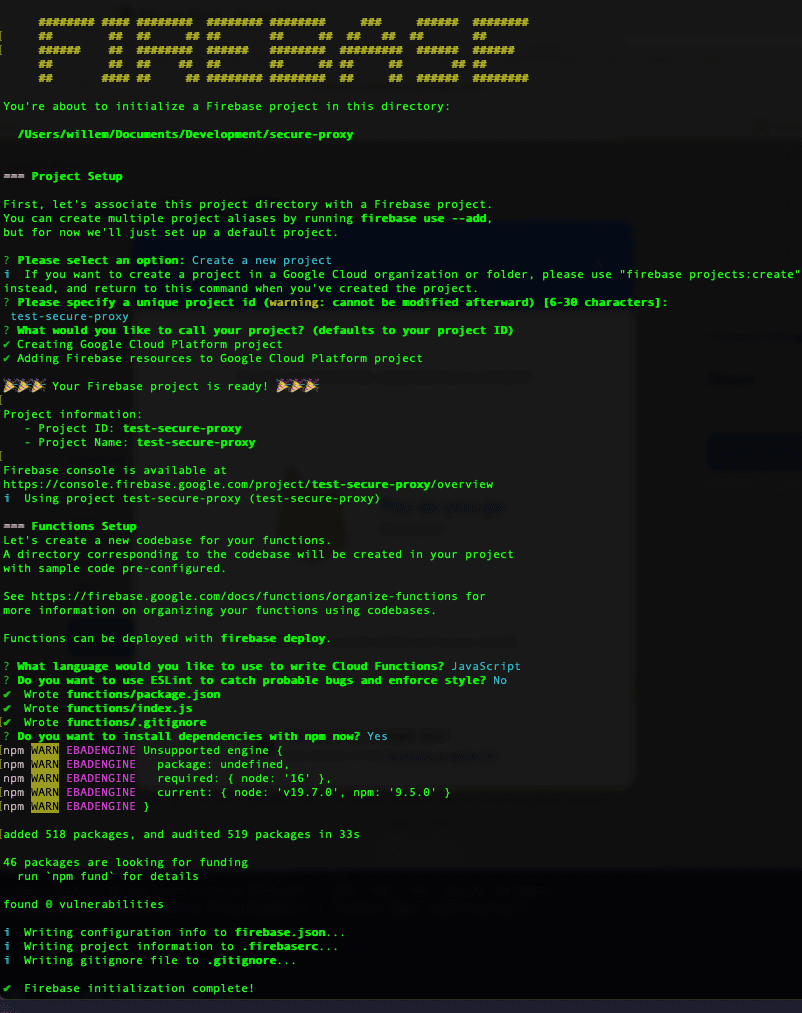Click '.gitignore' in writing gitignore line

point(242,961)
